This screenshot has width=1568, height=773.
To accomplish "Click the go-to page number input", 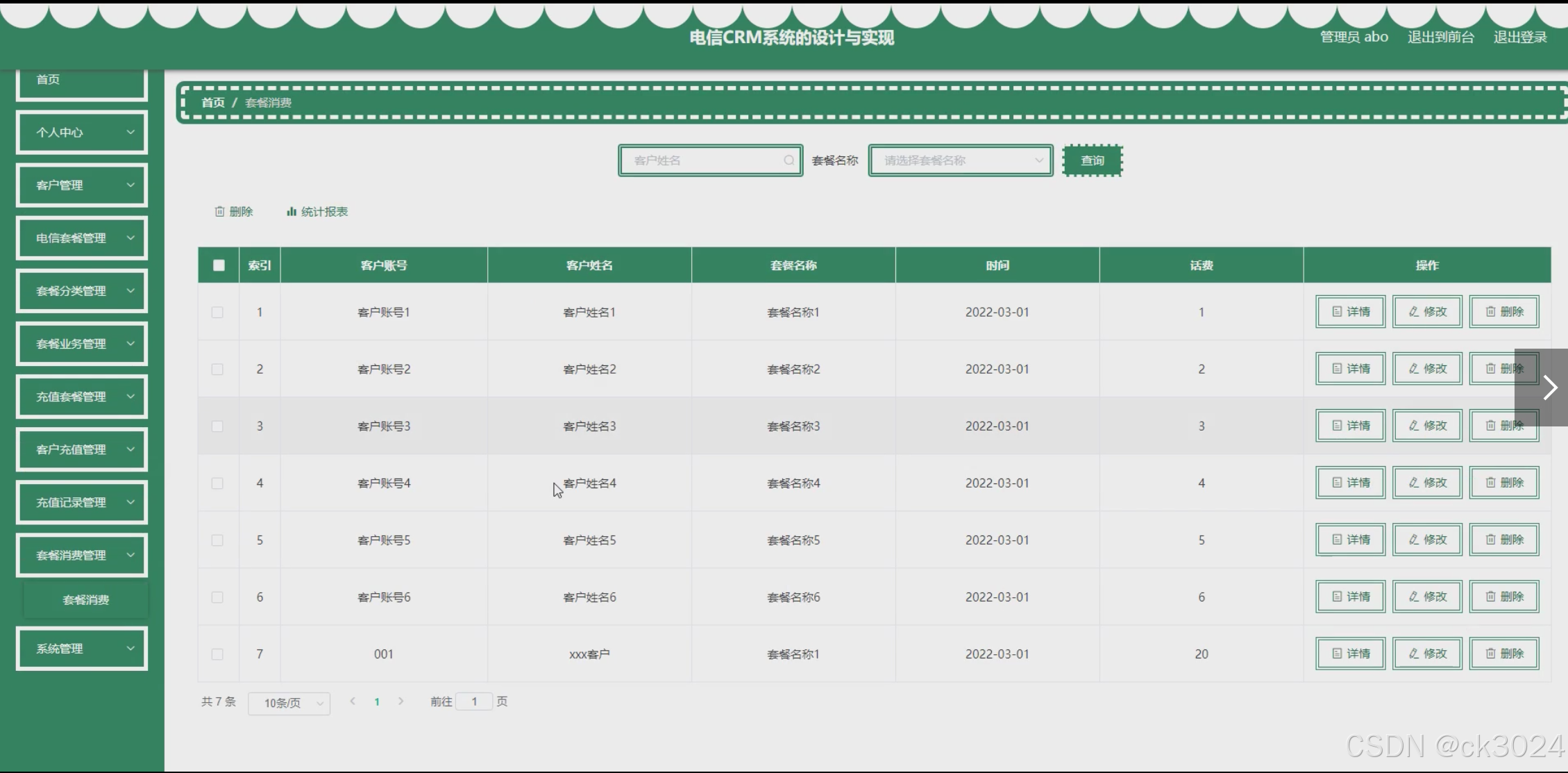I will click(x=474, y=701).
